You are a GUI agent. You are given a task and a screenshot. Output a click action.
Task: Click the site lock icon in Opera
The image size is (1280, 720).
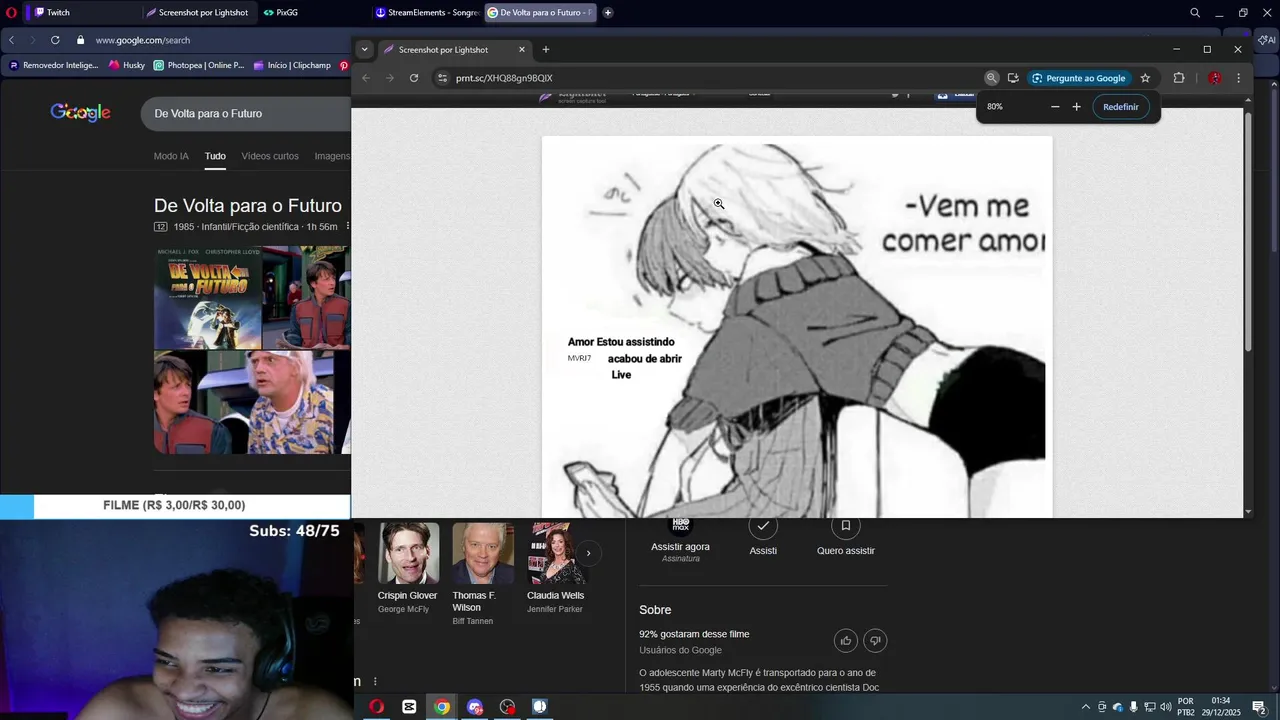coord(81,40)
